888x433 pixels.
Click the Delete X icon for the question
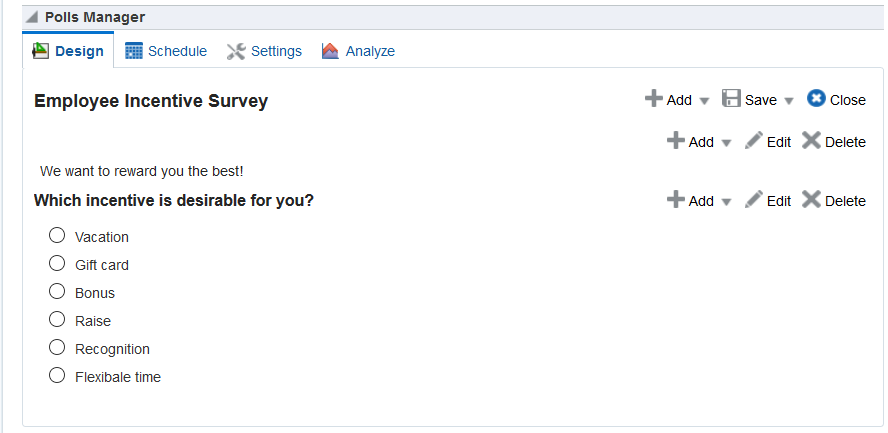click(811, 200)
